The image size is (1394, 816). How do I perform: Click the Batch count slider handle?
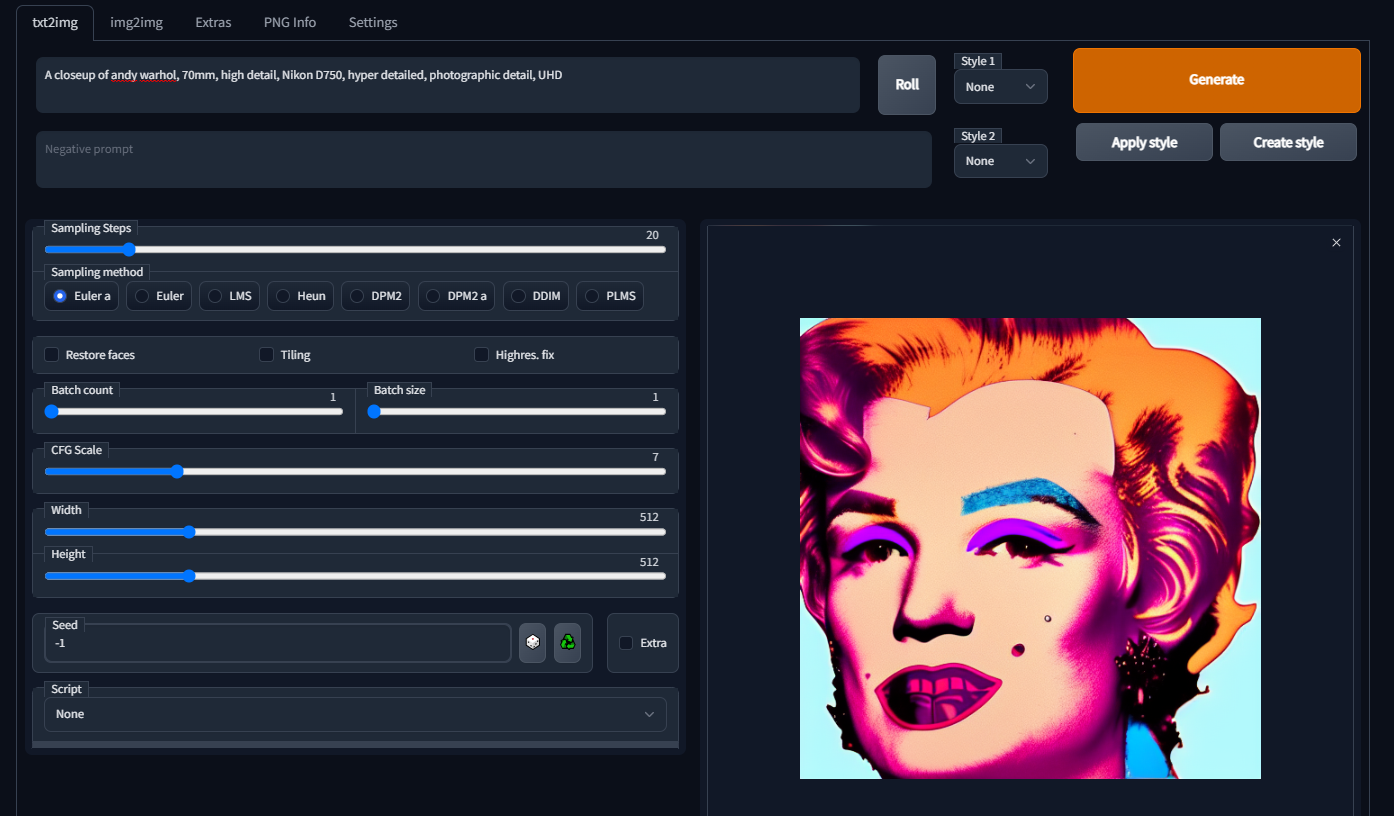[x=52, y=411]
